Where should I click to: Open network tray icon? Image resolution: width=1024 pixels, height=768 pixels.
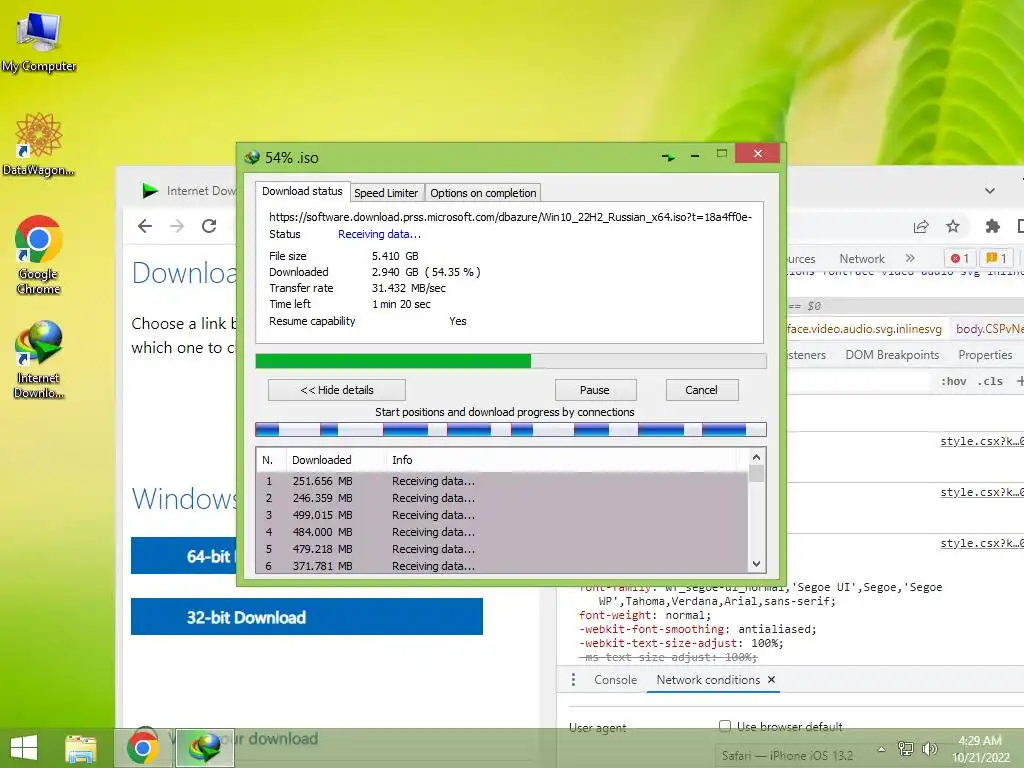906,748
